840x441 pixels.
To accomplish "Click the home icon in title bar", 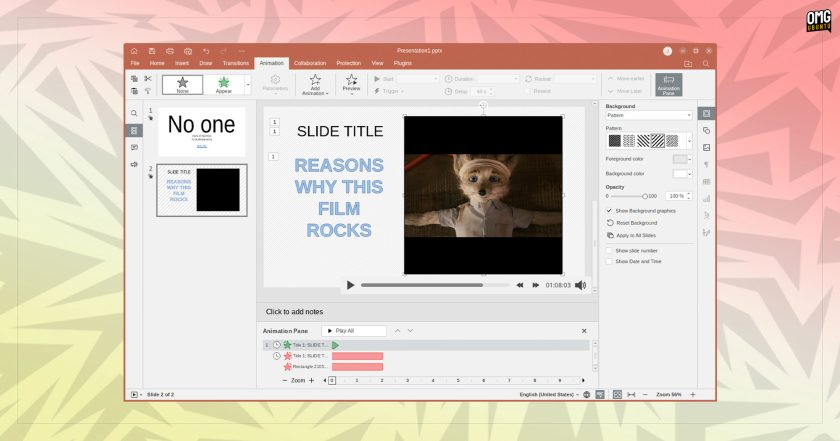I will (134, 51).
